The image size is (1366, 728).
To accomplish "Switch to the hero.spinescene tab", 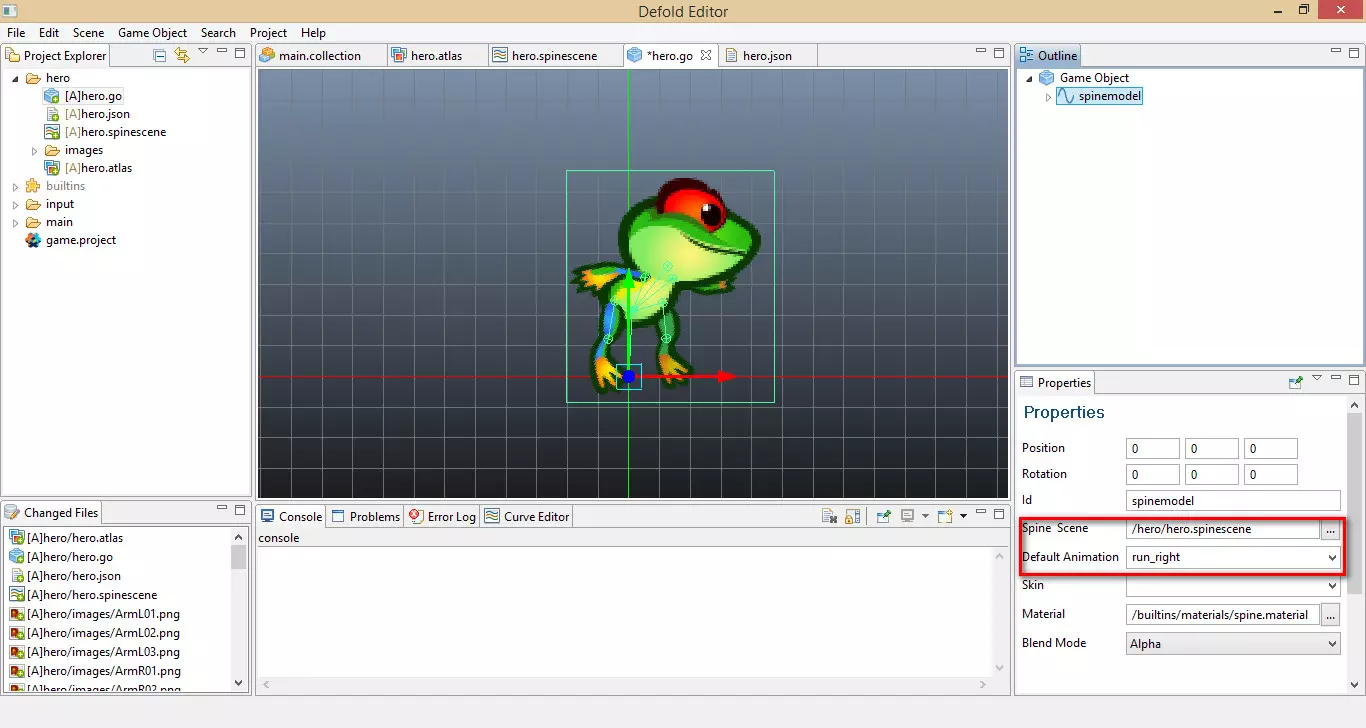I will (554, 56).
